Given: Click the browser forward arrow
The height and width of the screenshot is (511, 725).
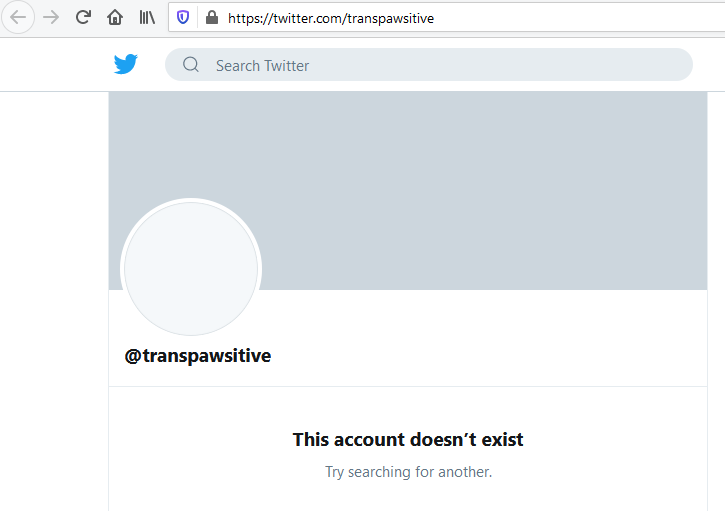Looking at the screenshot, I should pyautogui.click(x=51, y=18).
